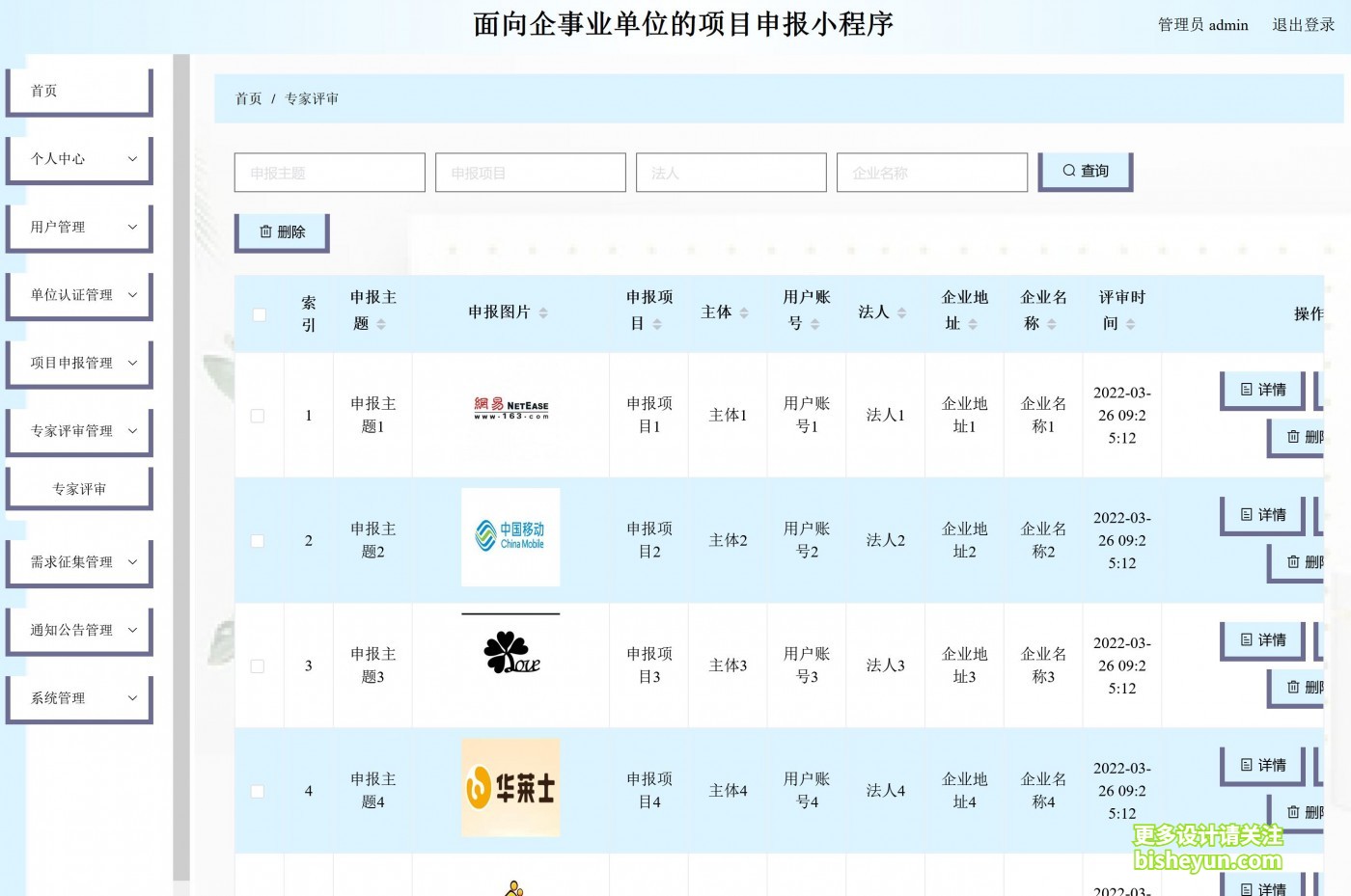1351x896 pixels.
Task: Open 详情 for row 1 via its detail icon
Action: (x=1247, y=390)
